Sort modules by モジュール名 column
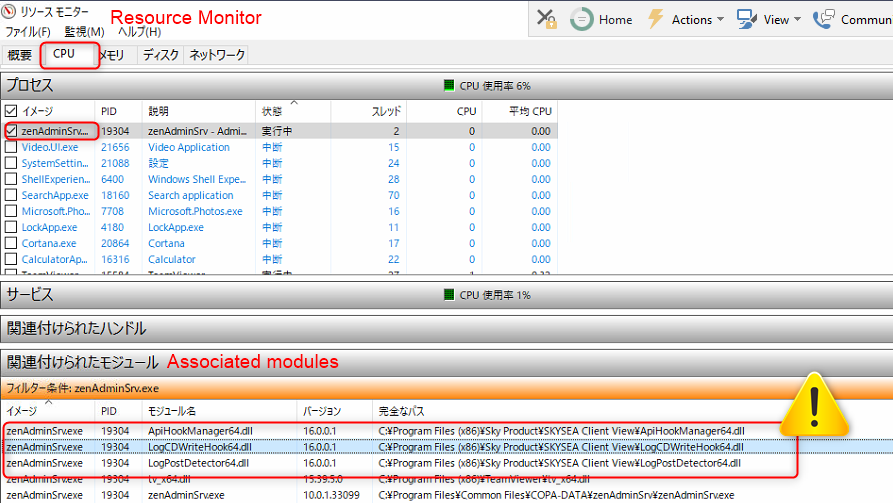The height and width of the screenshot is (503, 893). click(x=219, y=411)
